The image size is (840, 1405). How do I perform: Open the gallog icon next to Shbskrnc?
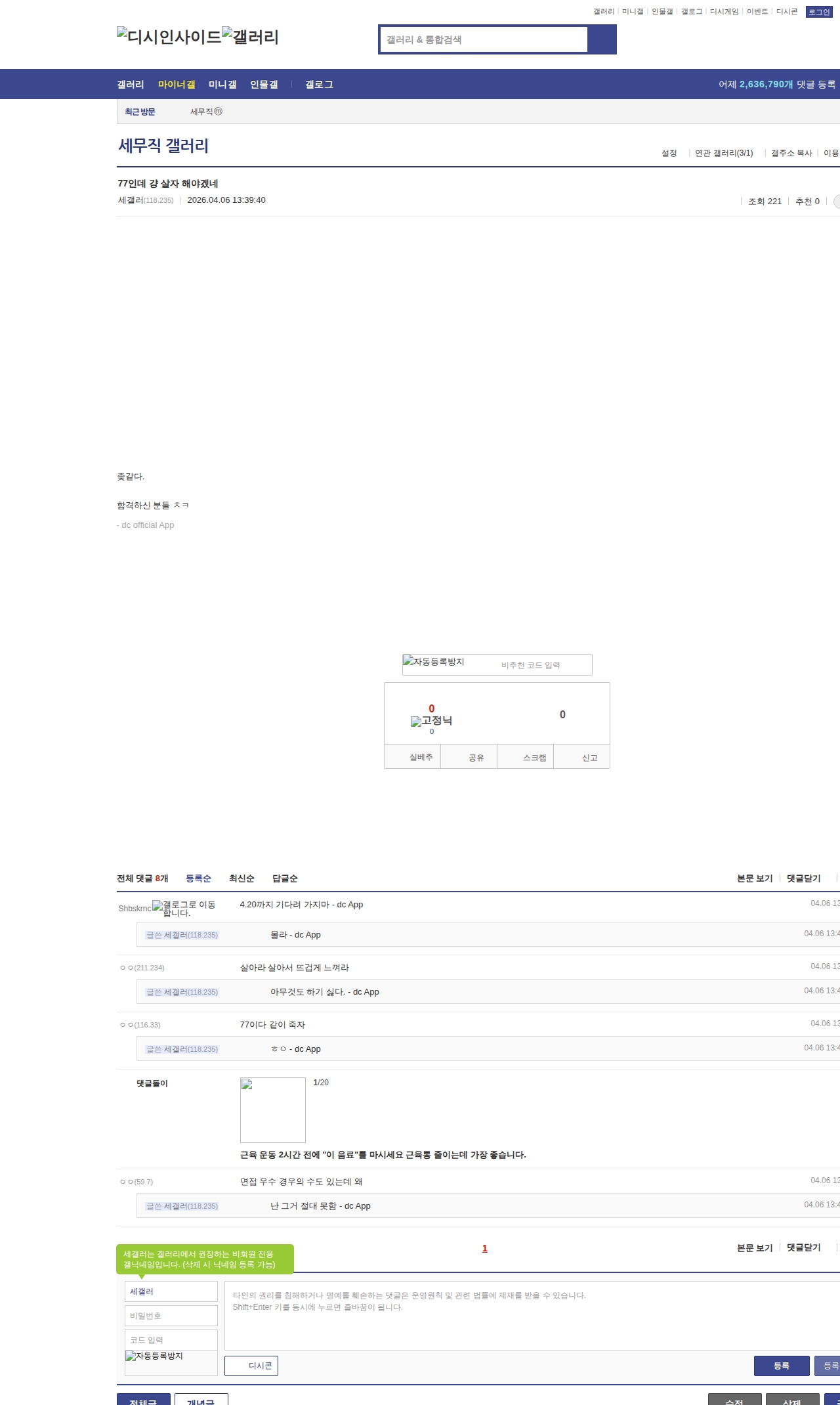tap(184, 909)
